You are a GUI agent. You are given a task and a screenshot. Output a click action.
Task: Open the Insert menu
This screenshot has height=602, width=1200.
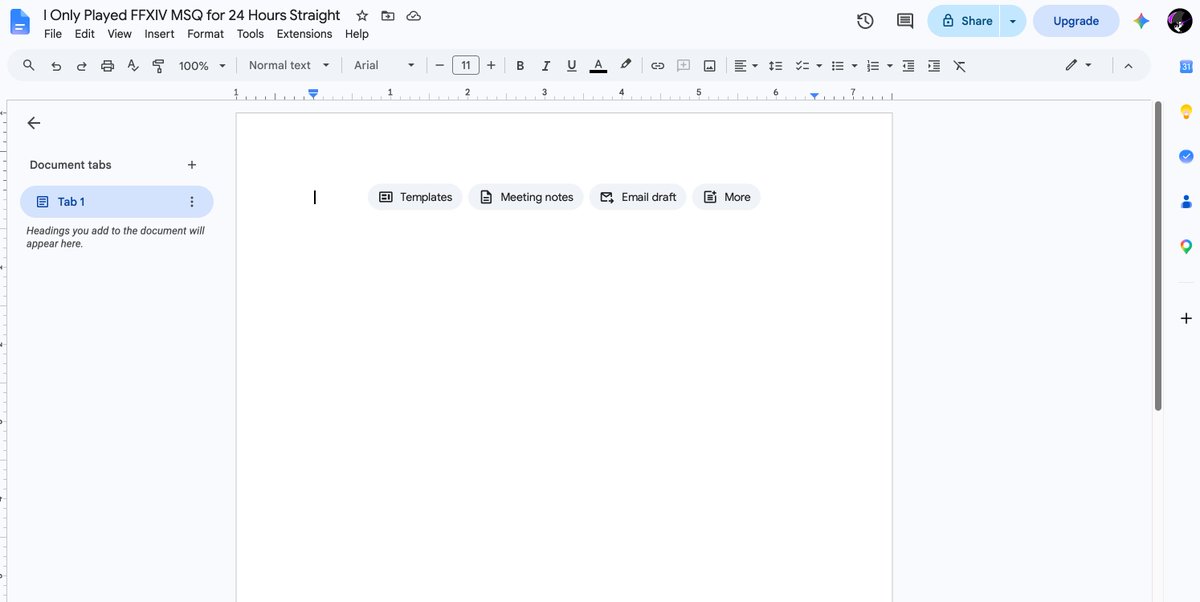click(159, 34)
